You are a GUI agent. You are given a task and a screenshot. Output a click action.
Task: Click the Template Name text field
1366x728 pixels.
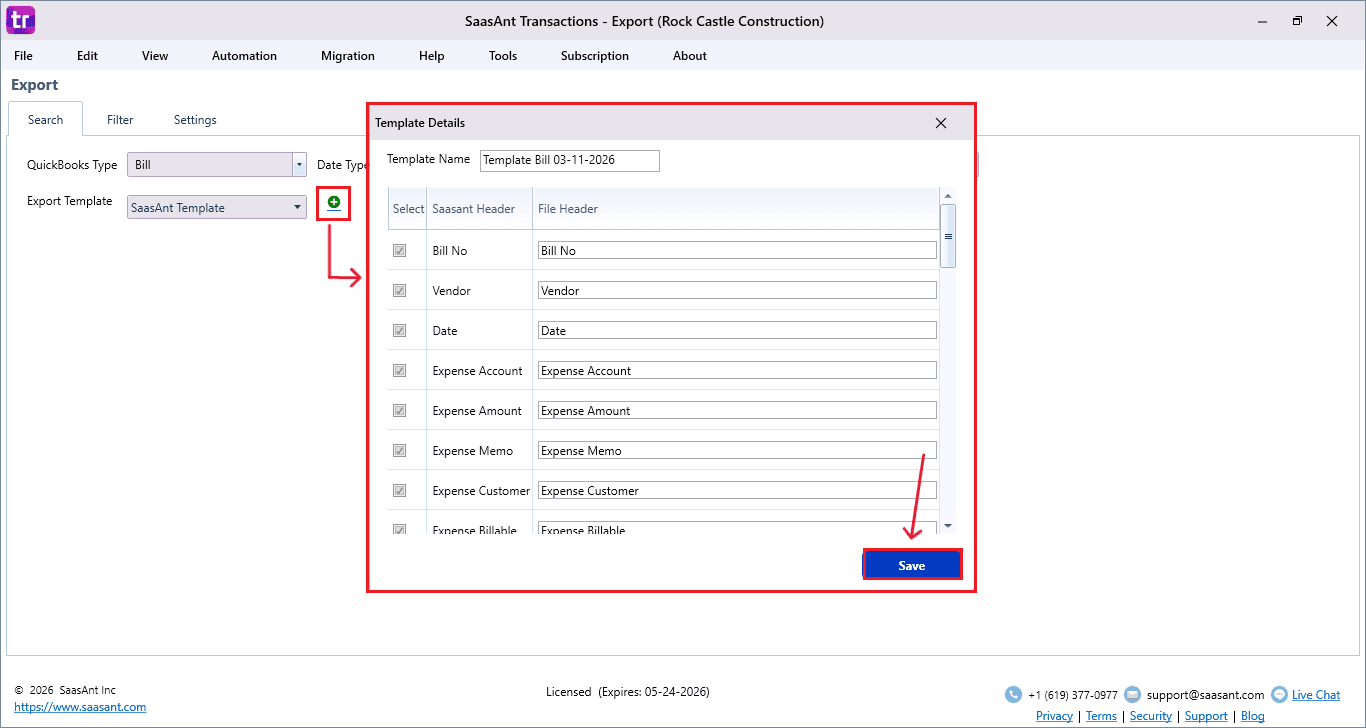click(569, 160)
